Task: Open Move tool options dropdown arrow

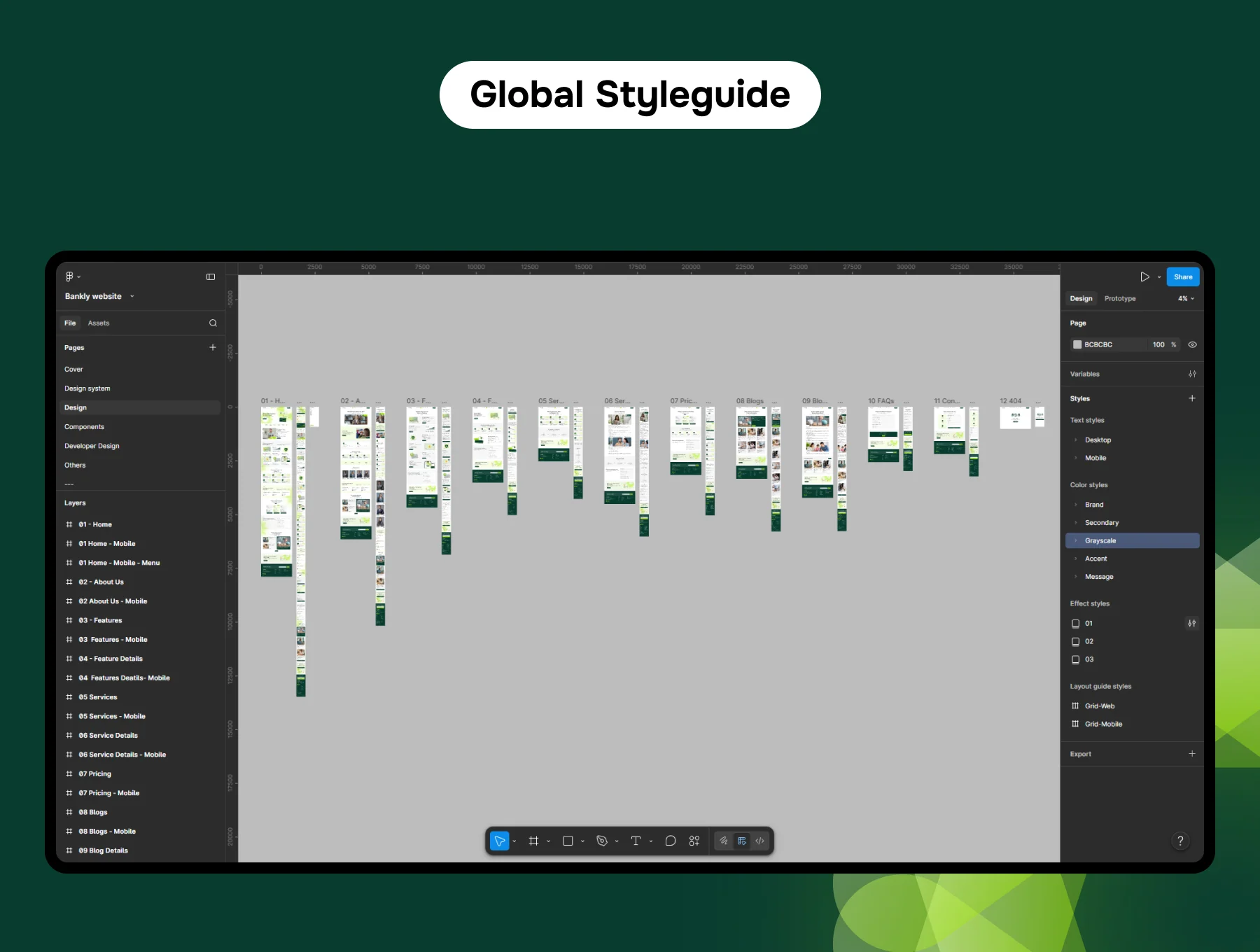Action: pyautogui.click(x=514, y=841)
